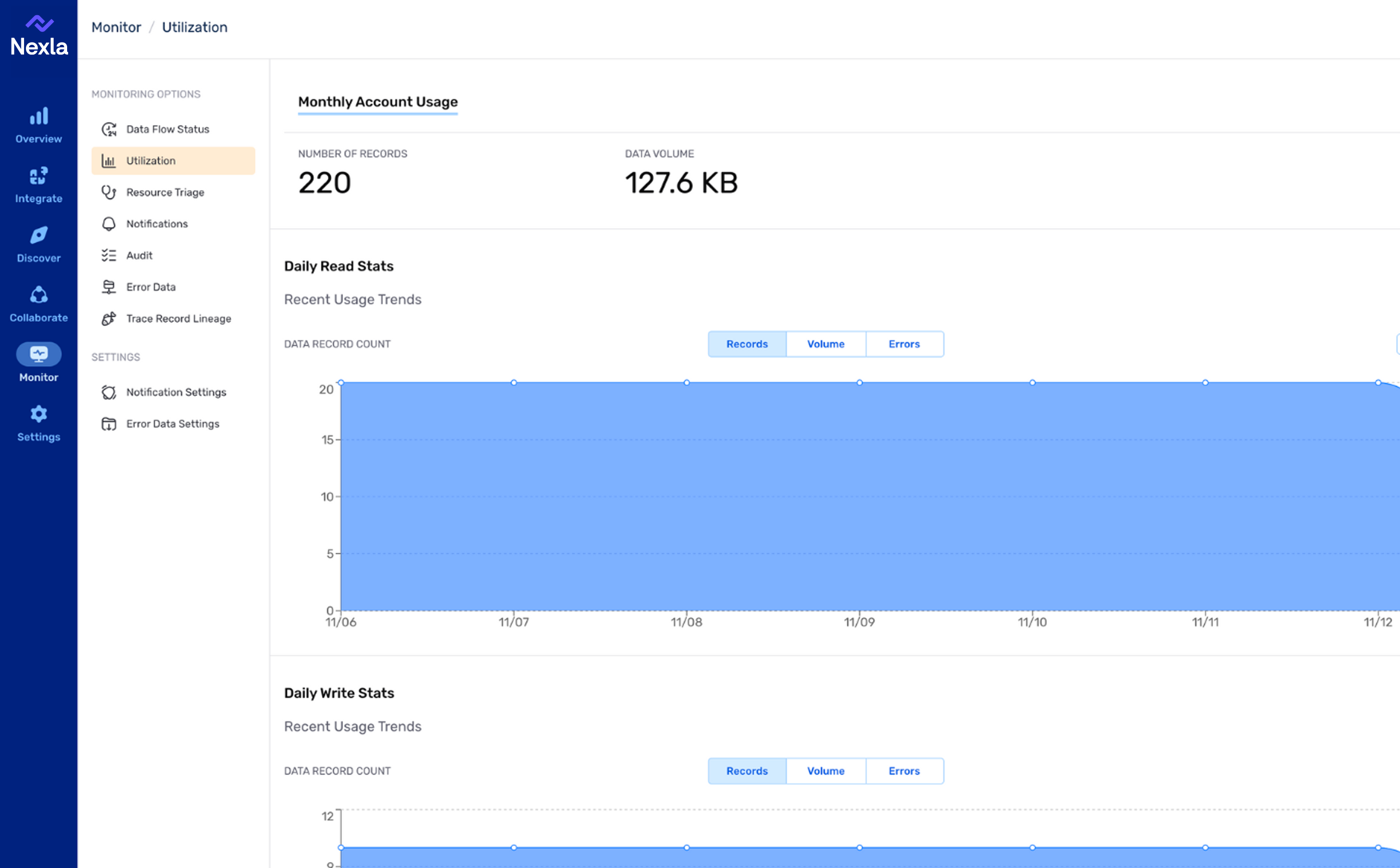Select the Monthly Account Usage tab
Viewport: 1400px width, 868px height.
point(378,101)
